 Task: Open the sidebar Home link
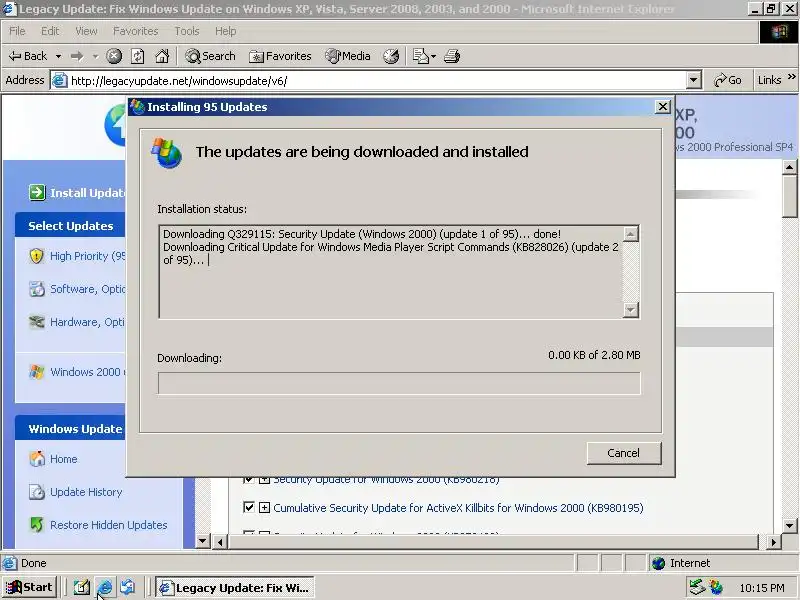[x=64, y=459]
